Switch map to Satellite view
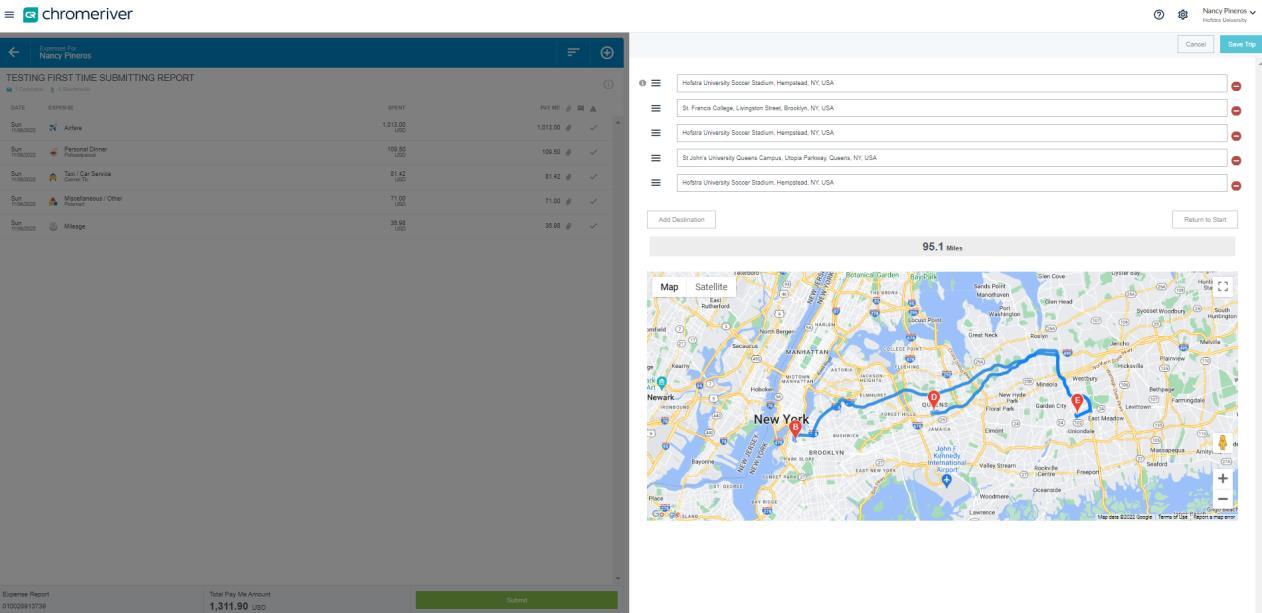 coord(711,287)
